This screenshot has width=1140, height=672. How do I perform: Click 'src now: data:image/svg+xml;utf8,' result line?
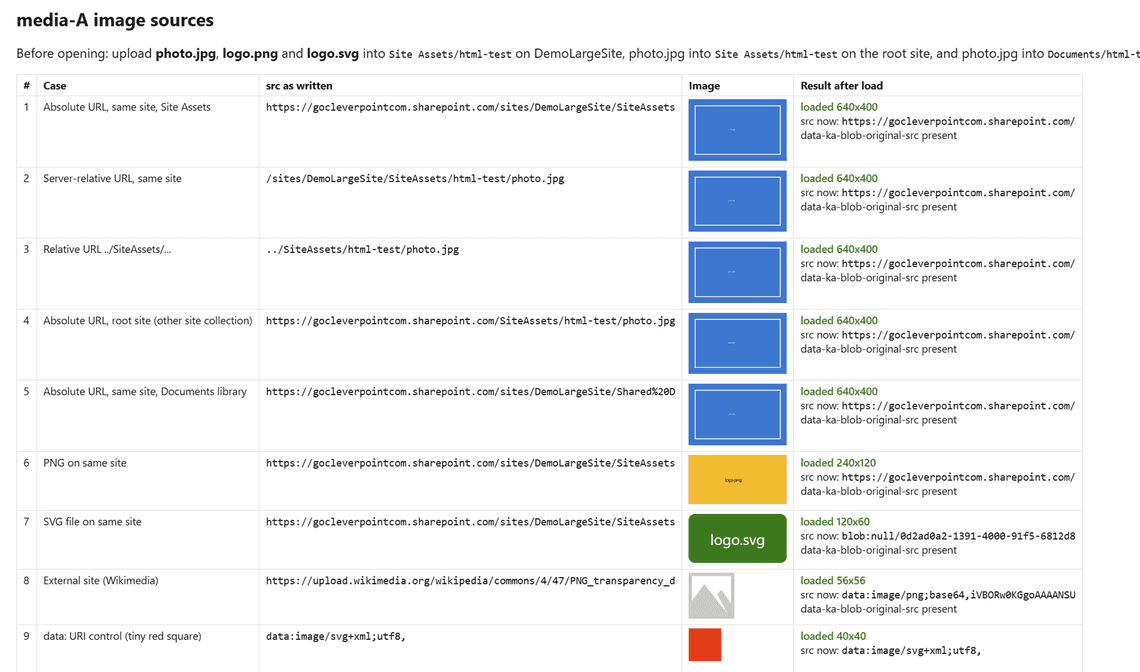click(891, 651)
